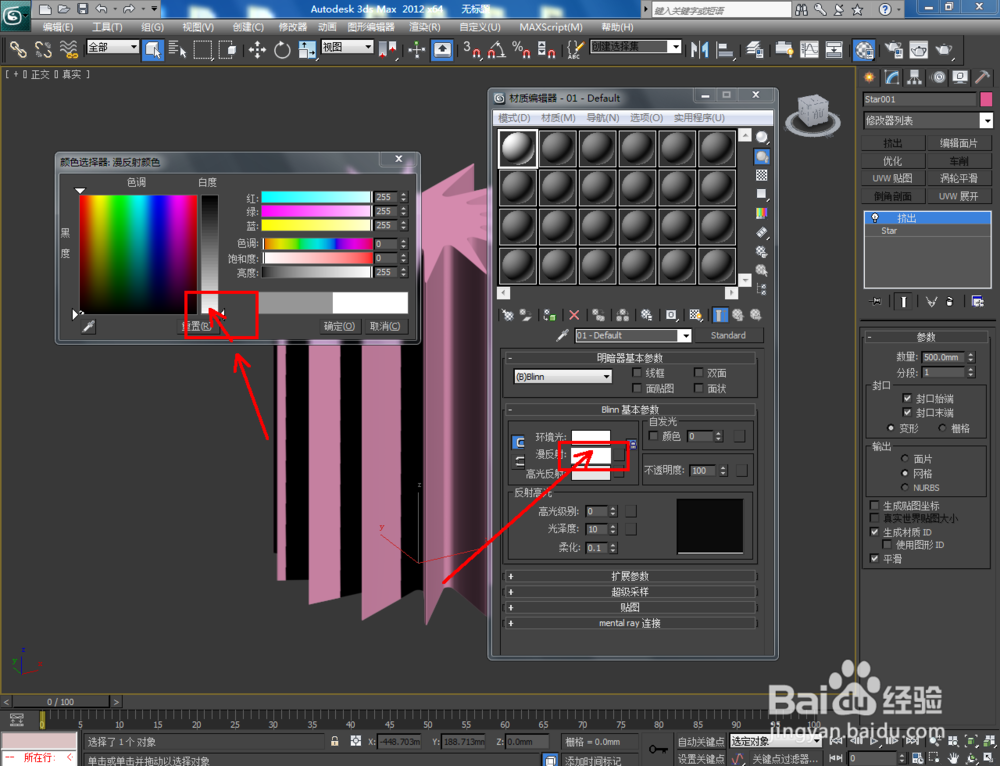Open Select by Name tool
Image resolution: width=1000 pixels, height=766 pixels.
(177, 50)
